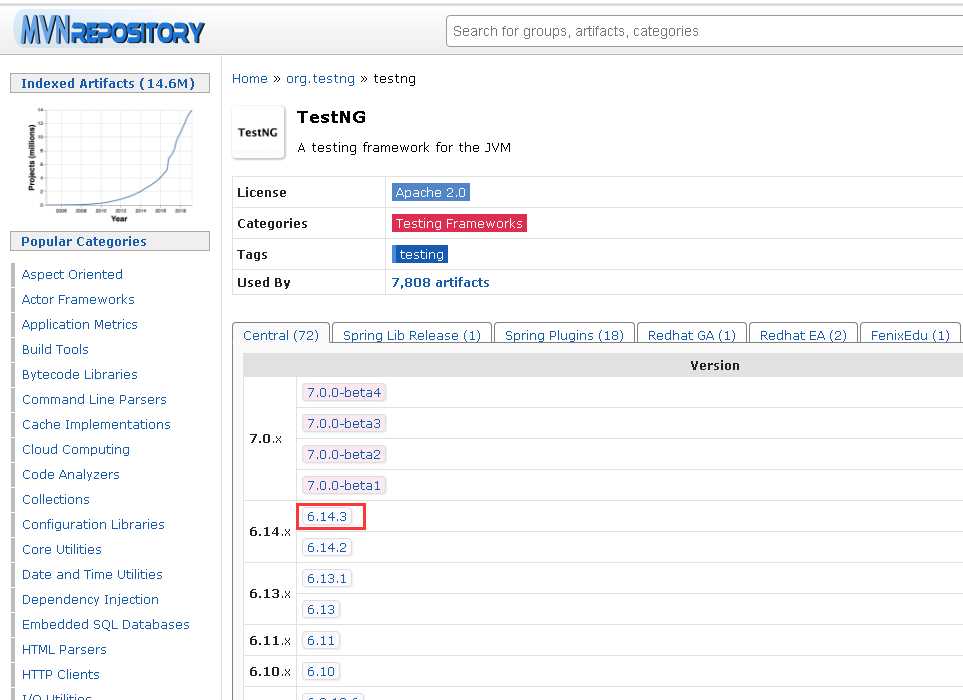Open HTTP Clients category

point(61,674)
